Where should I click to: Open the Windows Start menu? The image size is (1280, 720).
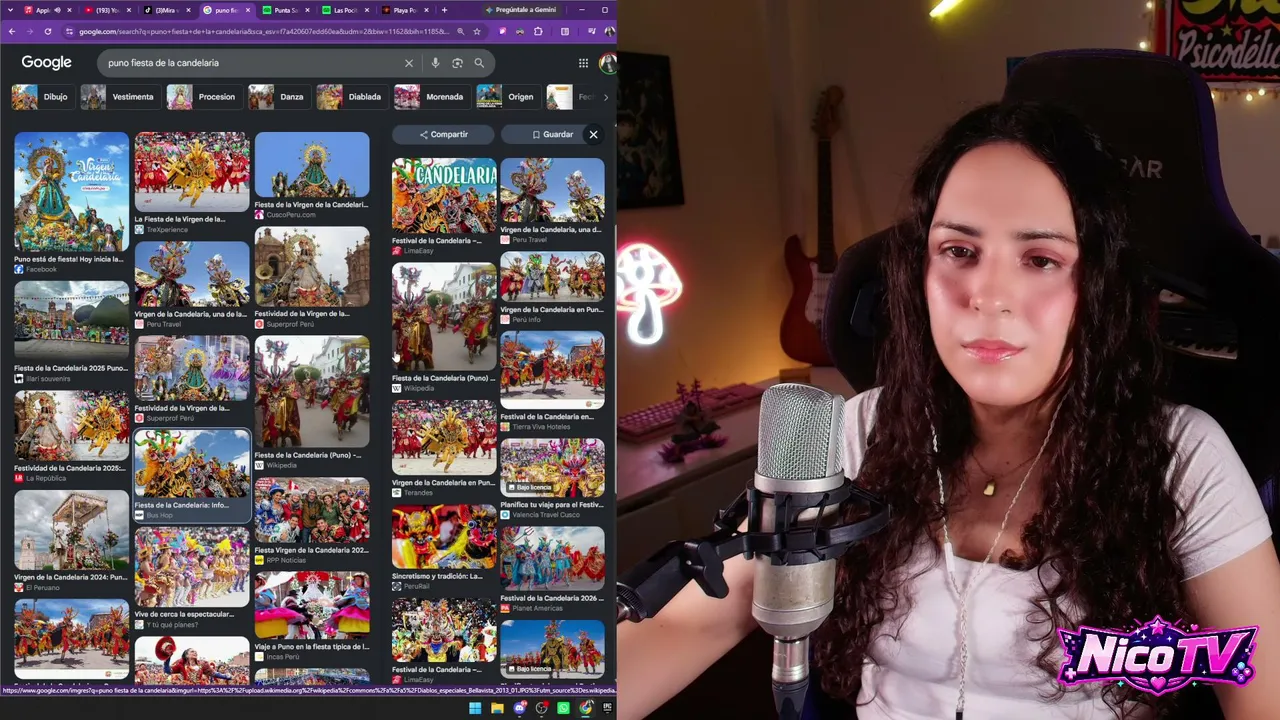pos(475,708)
